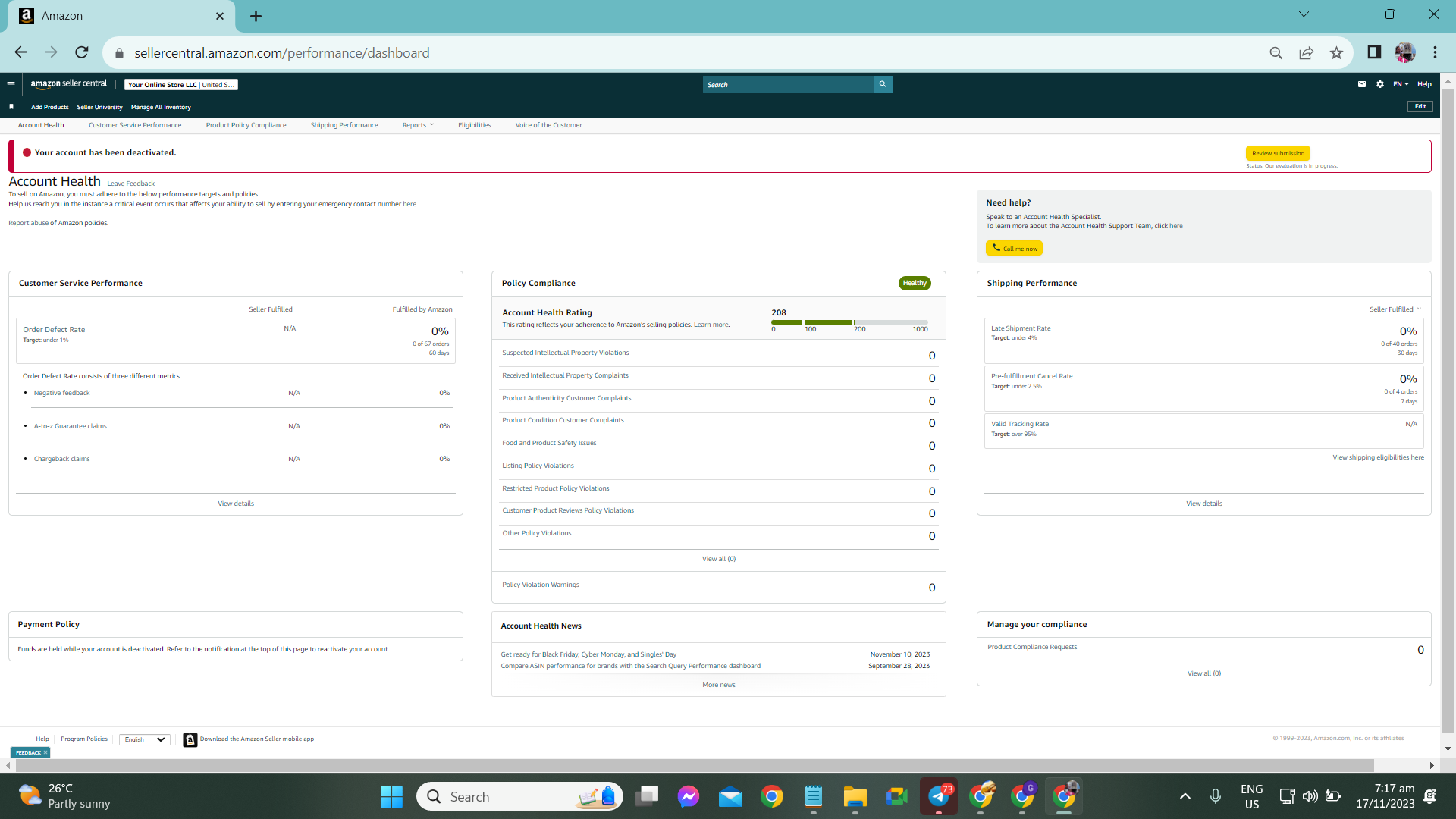Open the English language selector in footer
Viewport: 1456px width, 819px height.
(x=145, y=739)
